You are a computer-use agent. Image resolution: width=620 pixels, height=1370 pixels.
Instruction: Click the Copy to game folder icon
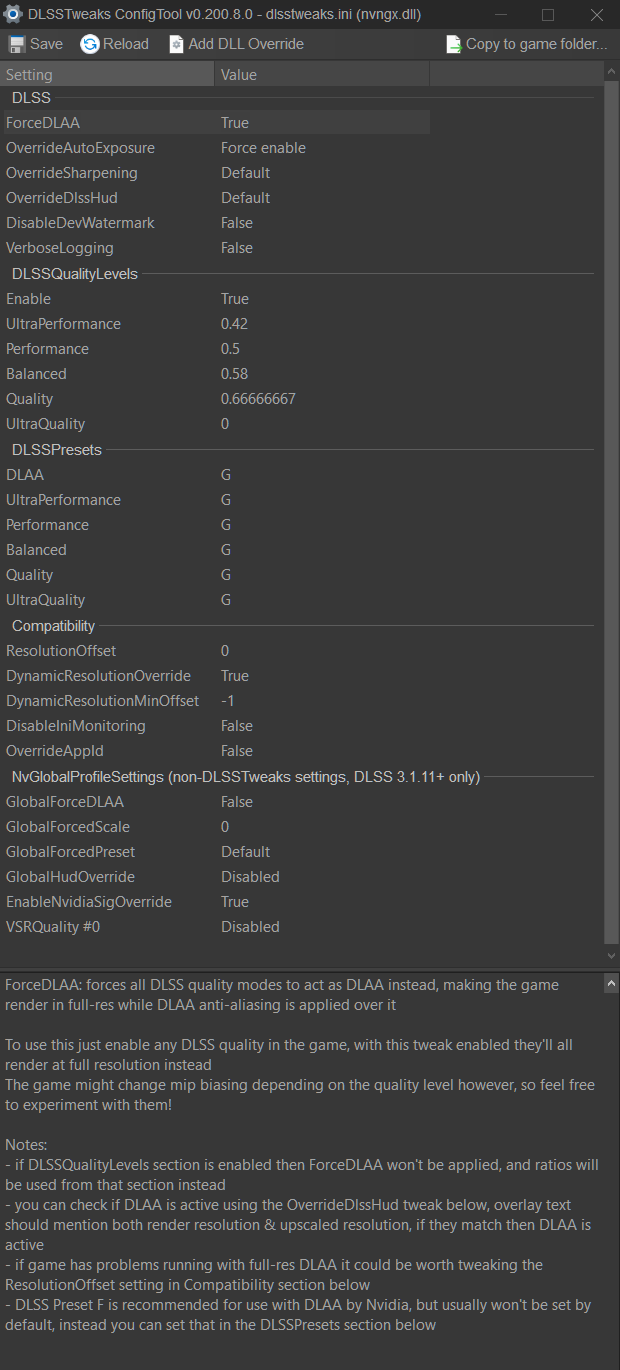tap(453, 44)
